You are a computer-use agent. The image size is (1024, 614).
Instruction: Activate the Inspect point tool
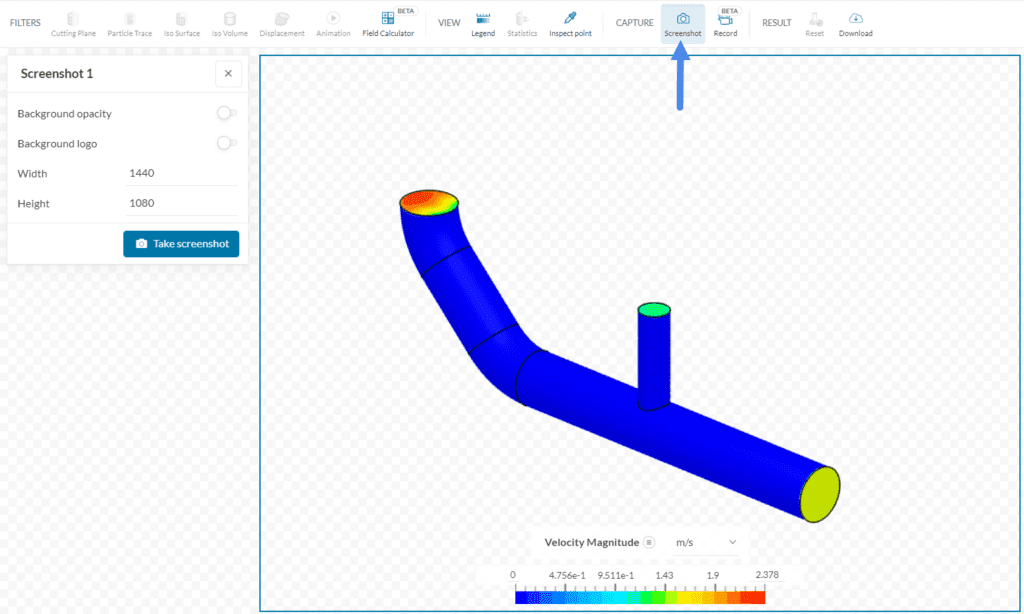(569, 22)
